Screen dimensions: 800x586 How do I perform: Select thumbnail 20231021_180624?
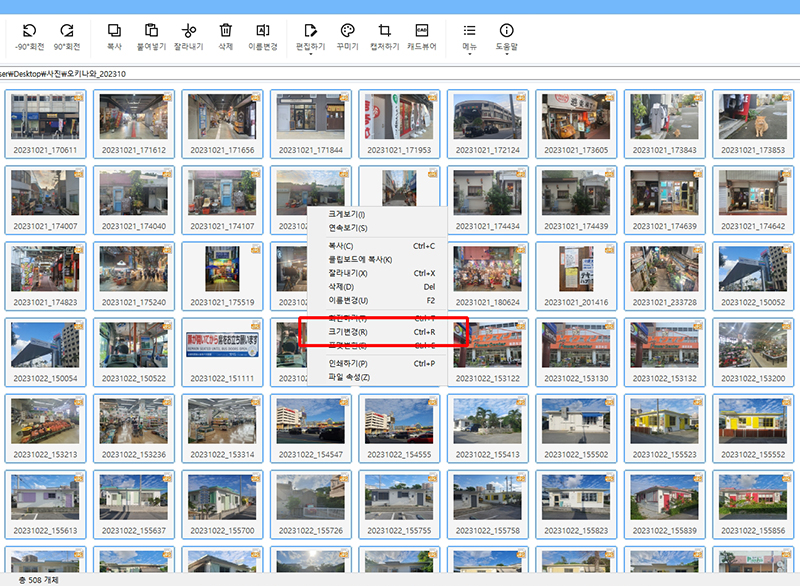(488, 276)
